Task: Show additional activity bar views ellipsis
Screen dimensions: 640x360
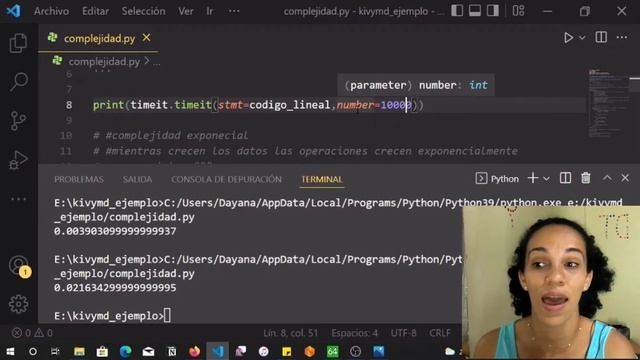Action: pos(18,199)
